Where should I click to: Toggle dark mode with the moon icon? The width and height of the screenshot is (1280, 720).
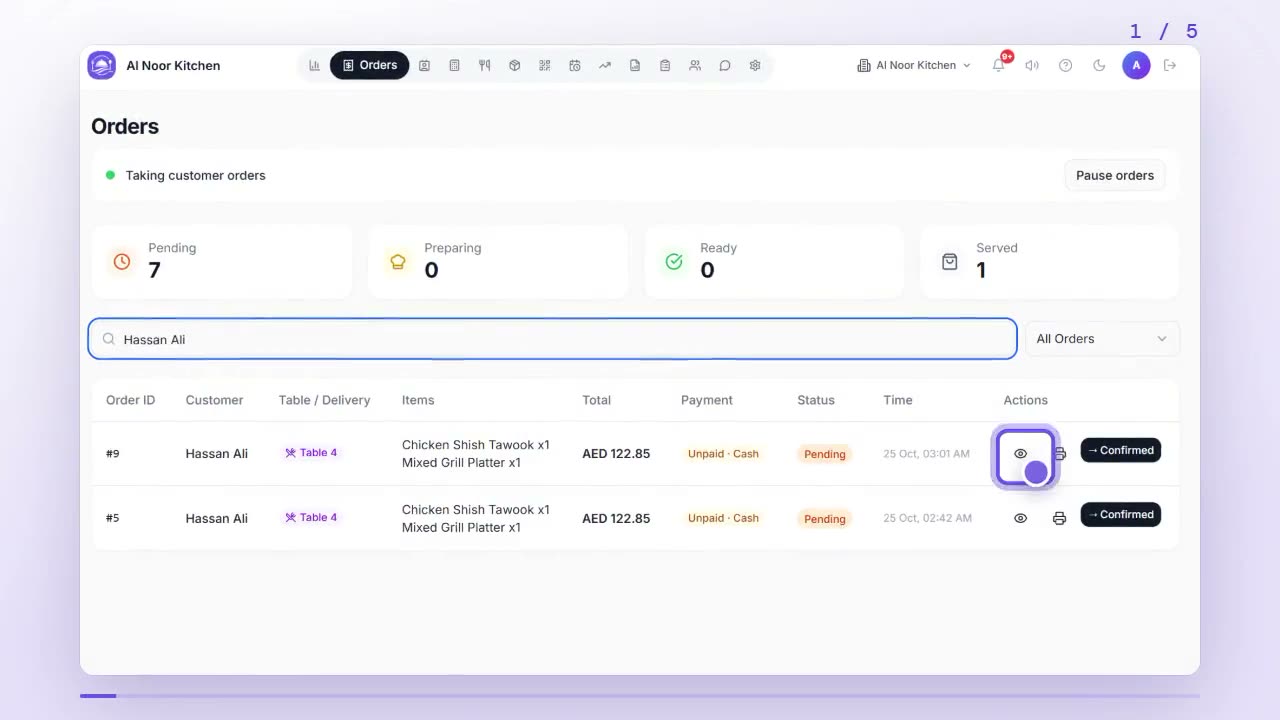(1099, 65)
